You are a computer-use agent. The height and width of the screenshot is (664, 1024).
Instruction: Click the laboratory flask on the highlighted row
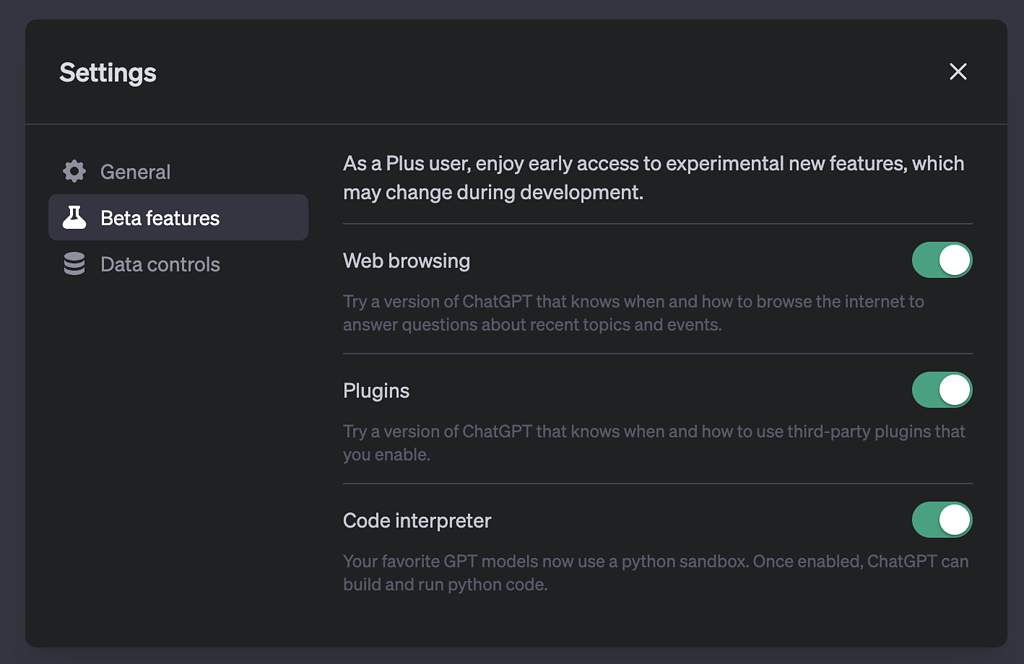pos(74,217)
